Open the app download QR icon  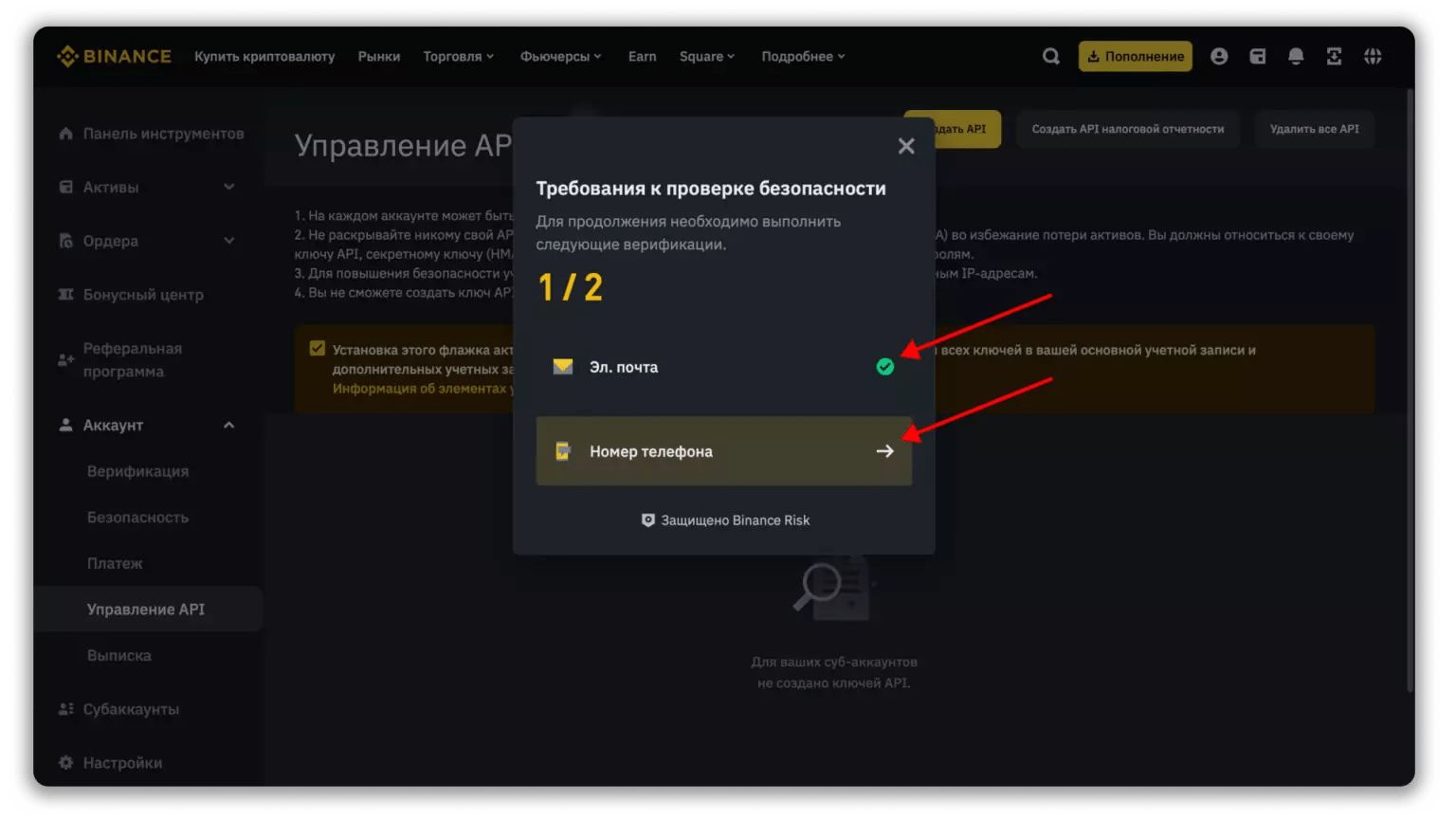point(1334,56)
